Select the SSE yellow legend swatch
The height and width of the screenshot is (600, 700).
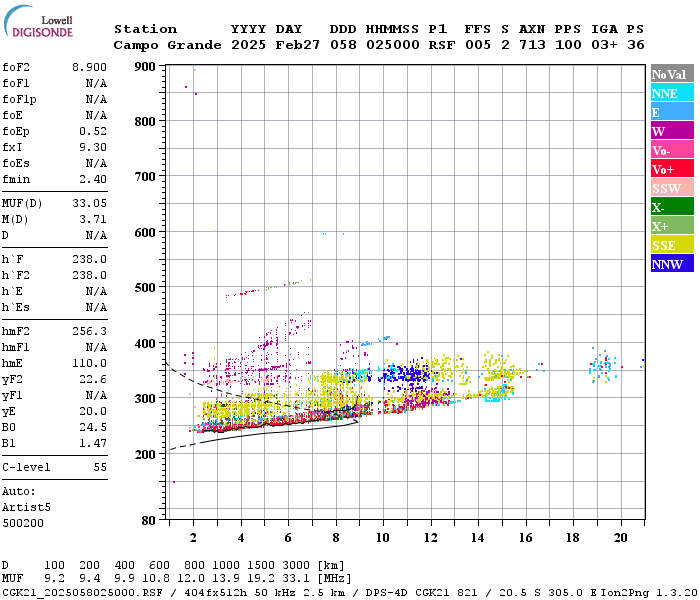(672, 245)
